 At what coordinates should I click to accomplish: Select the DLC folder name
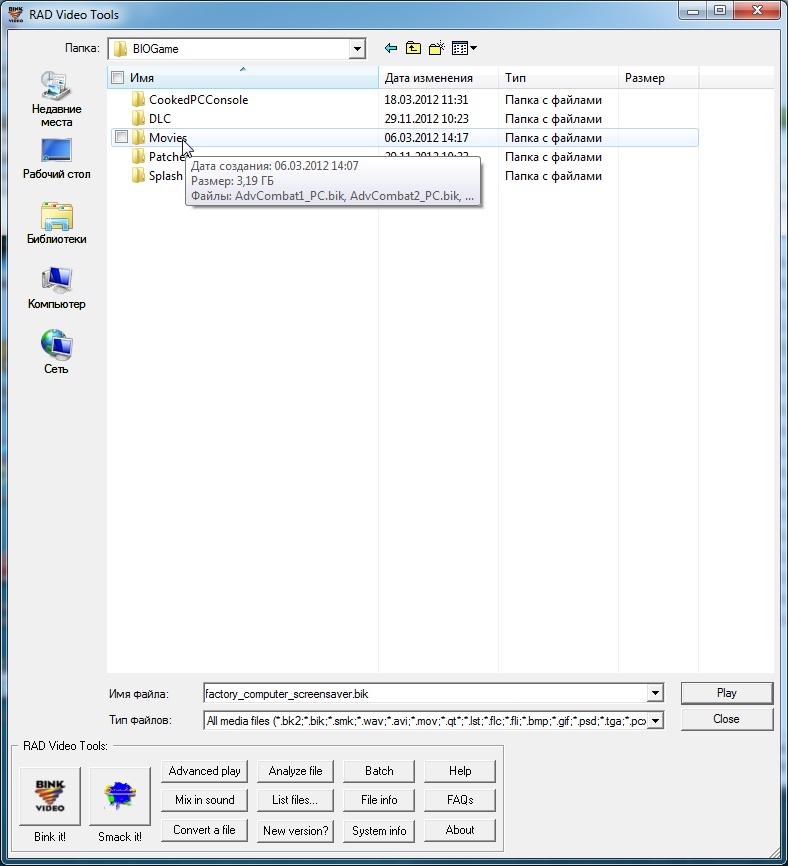point(160,119)
